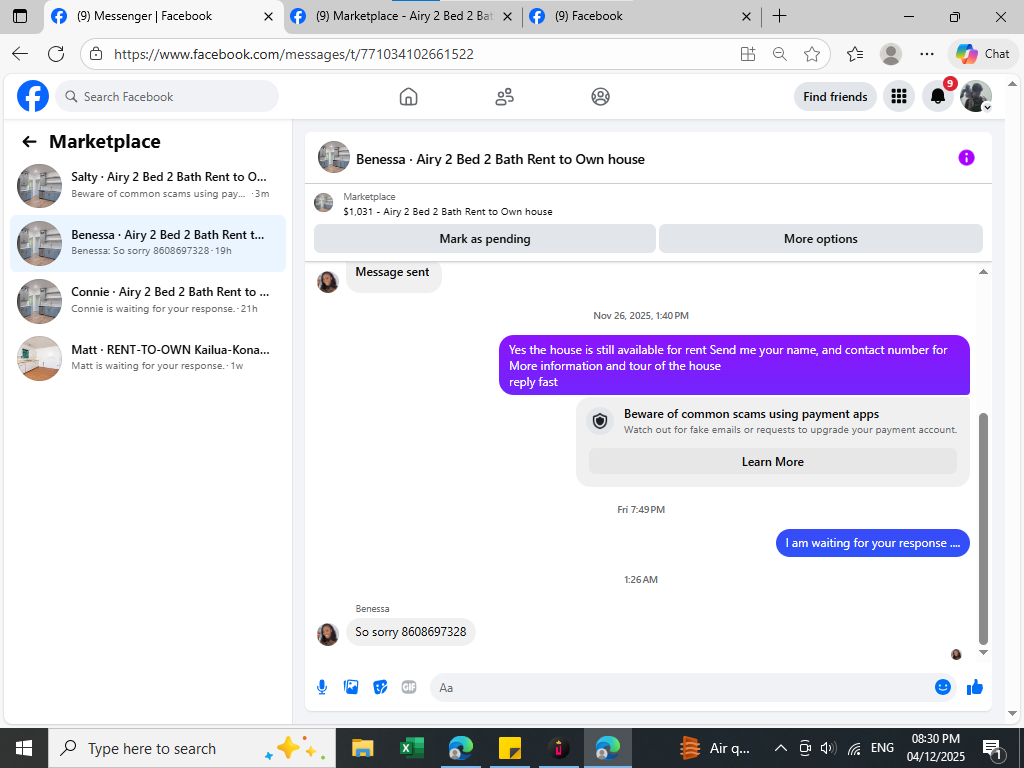Open the Facebook logo home link
1024x768 pixels.
point(33,97)
